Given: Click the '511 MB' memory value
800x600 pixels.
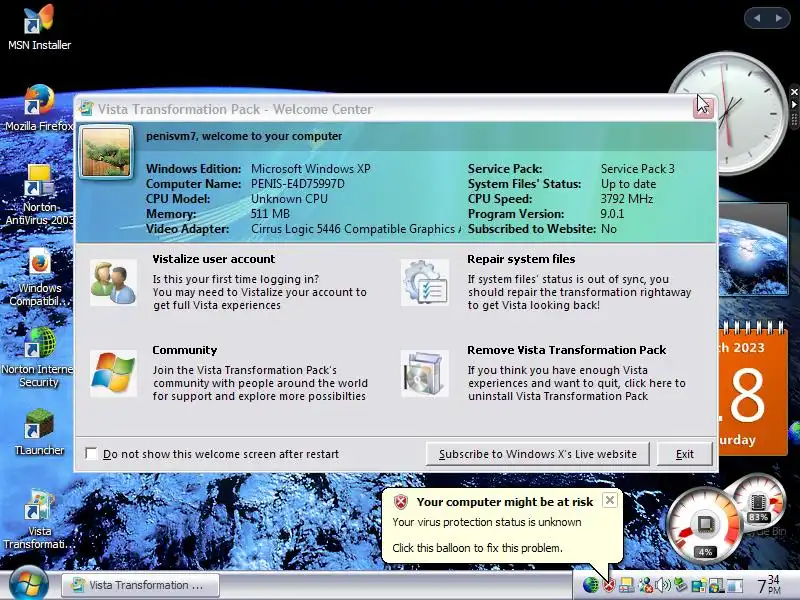Looking at the screenshot, I should [x=270, y=214].
